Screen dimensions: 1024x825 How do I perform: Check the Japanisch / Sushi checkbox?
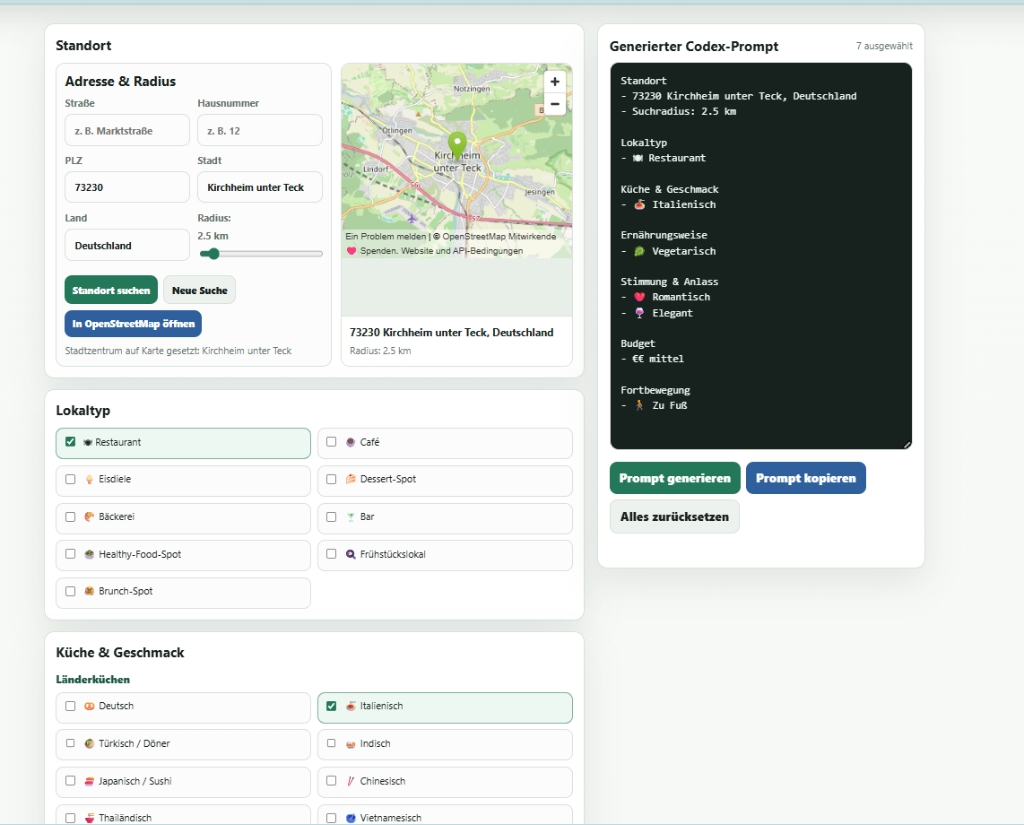coord(71,781)
